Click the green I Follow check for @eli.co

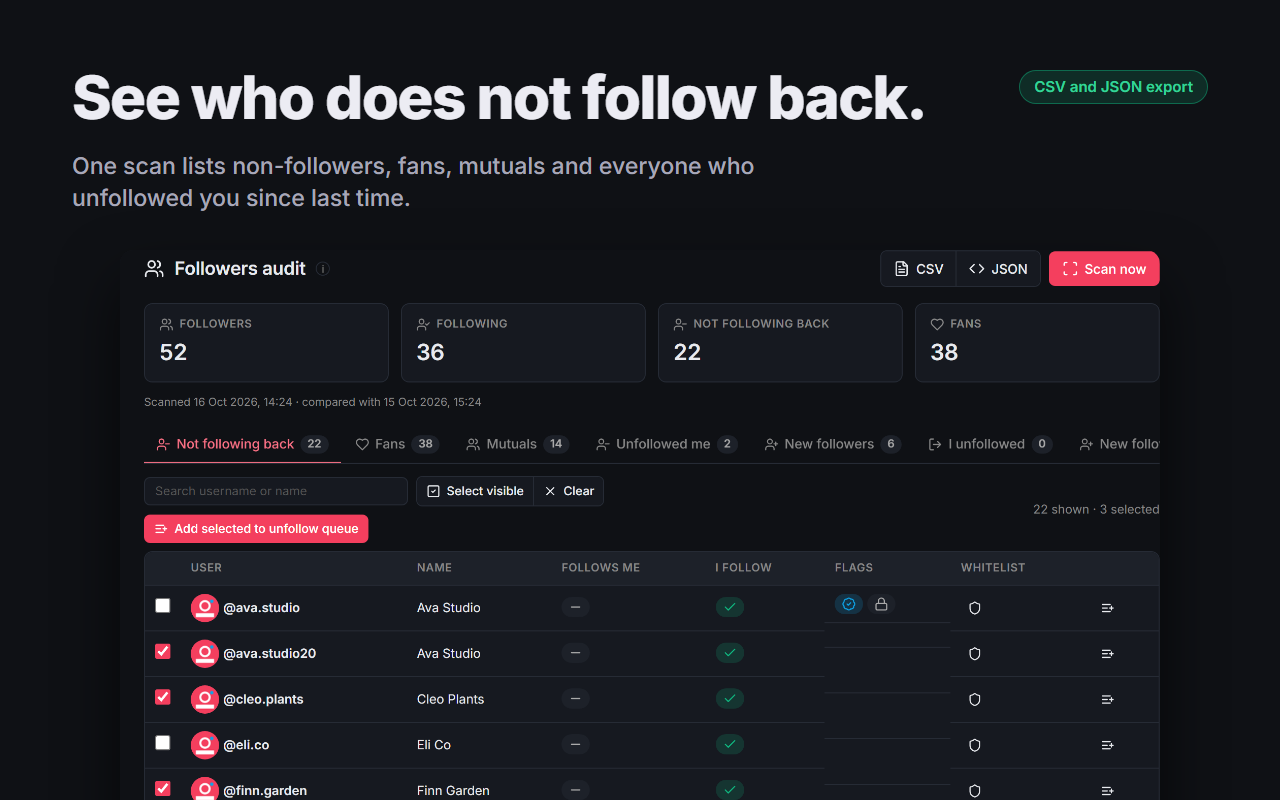[x=730, y=745]
